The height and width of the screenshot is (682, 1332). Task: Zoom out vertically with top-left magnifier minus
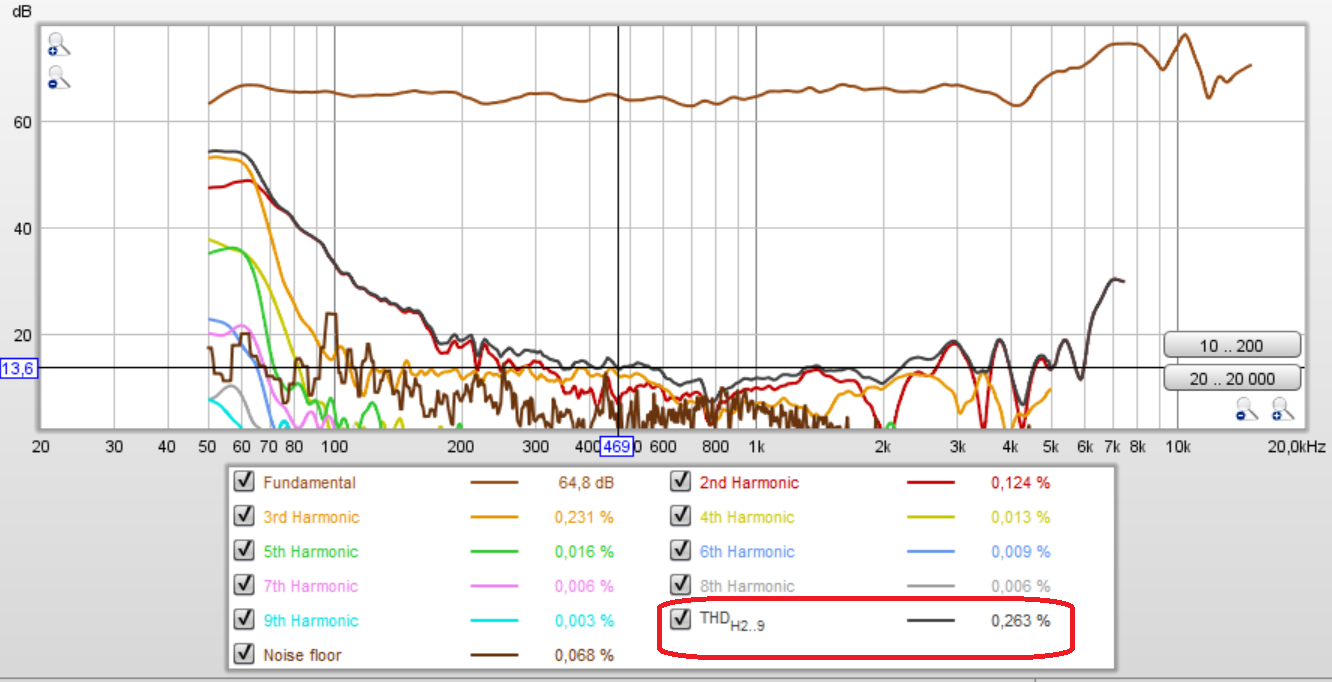point(58,77)
